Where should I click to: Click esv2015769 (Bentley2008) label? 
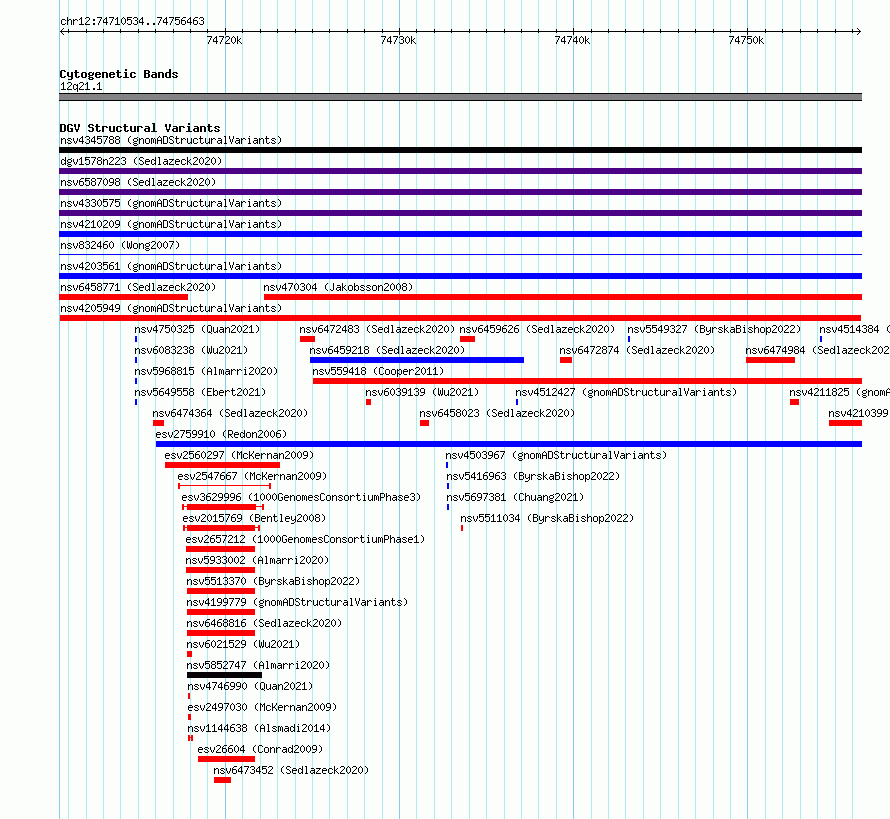(x=254, y=518)
